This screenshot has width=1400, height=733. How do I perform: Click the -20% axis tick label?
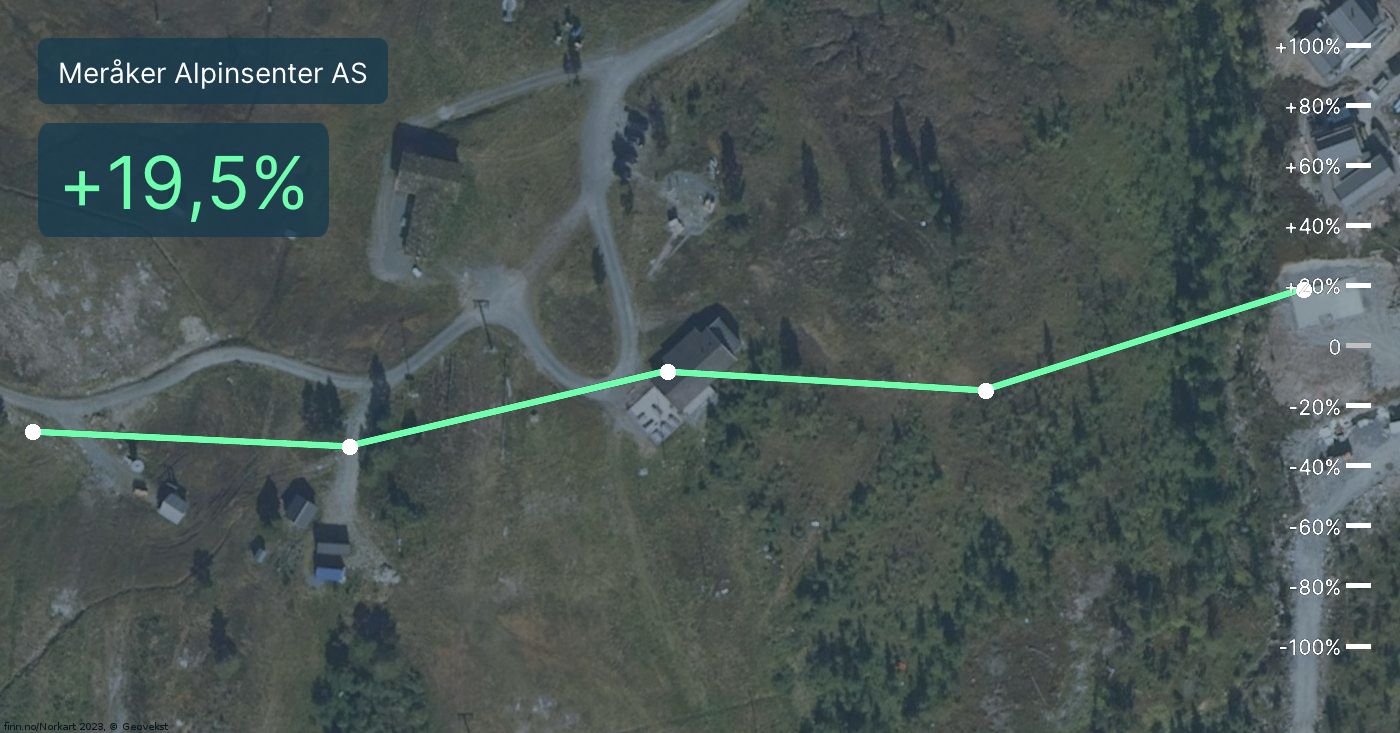tap(1314, 406)
